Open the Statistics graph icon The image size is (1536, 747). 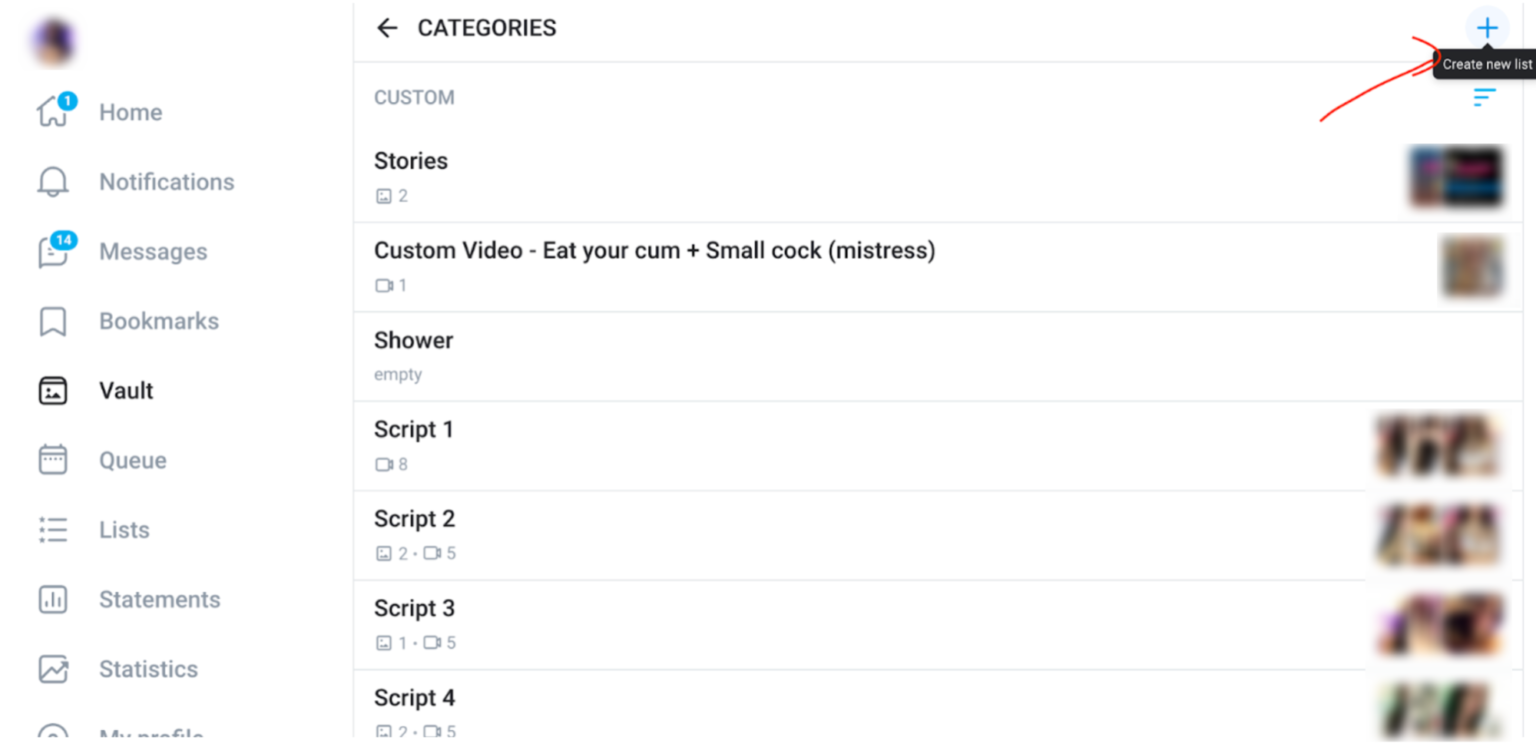(52, 669)
